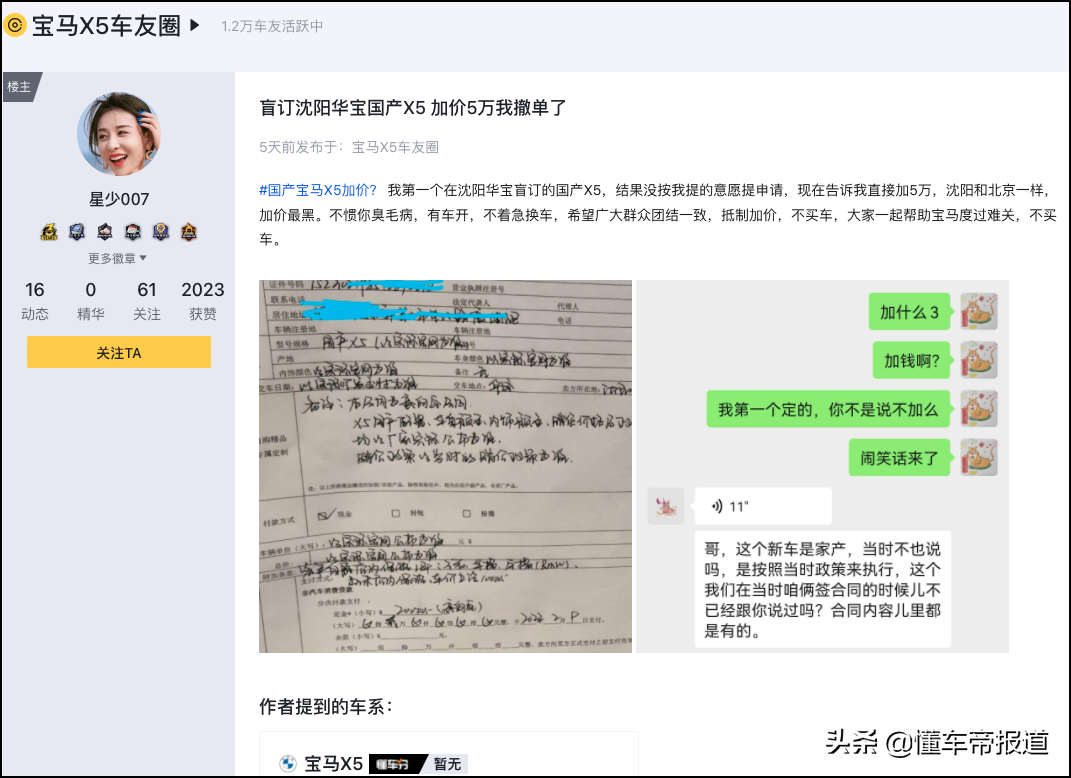Open the profile avatar of 星少007
The width and height of the screenshot is (1071, 778).
tap(119, 134)
